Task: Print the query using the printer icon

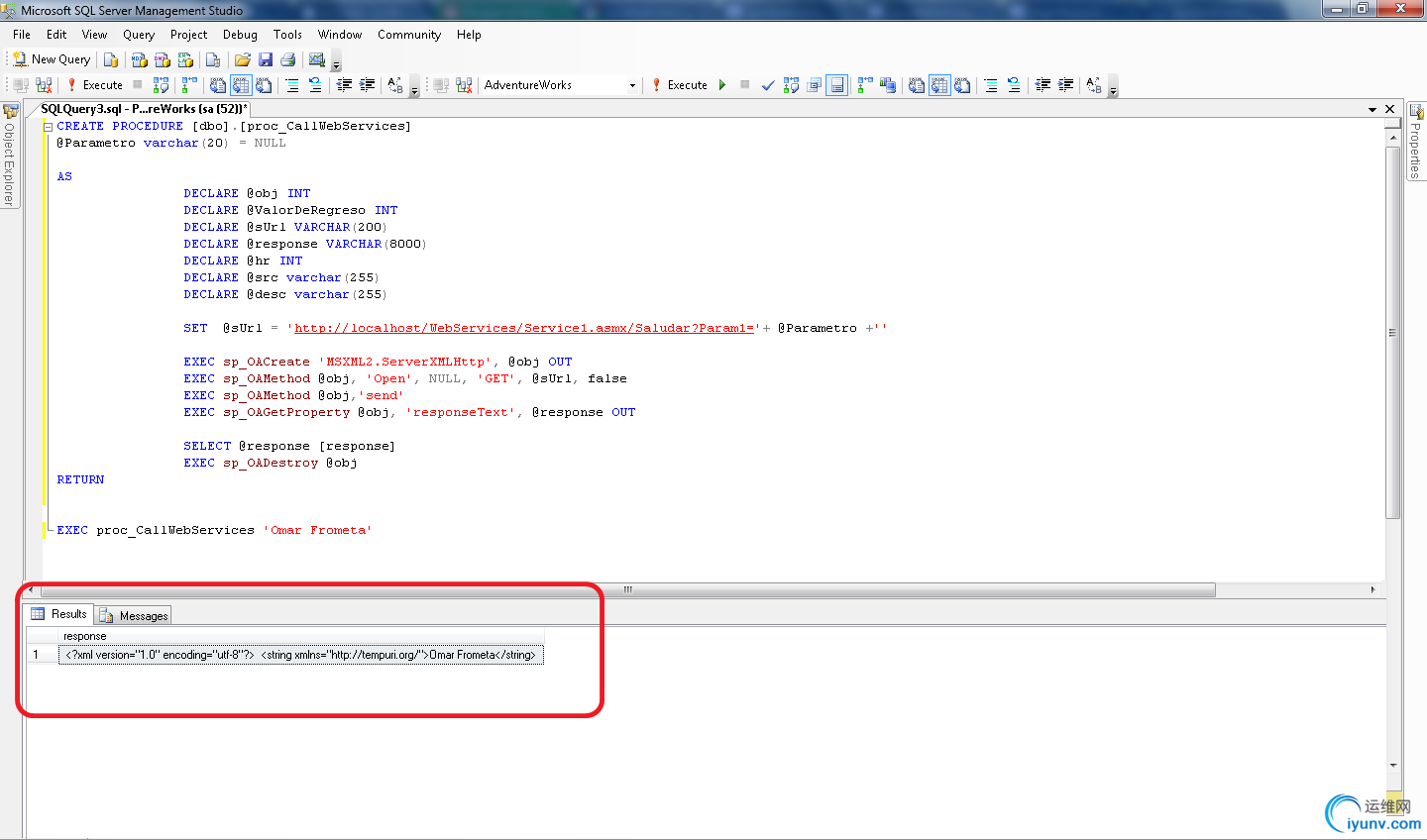Action: [288, 59]
